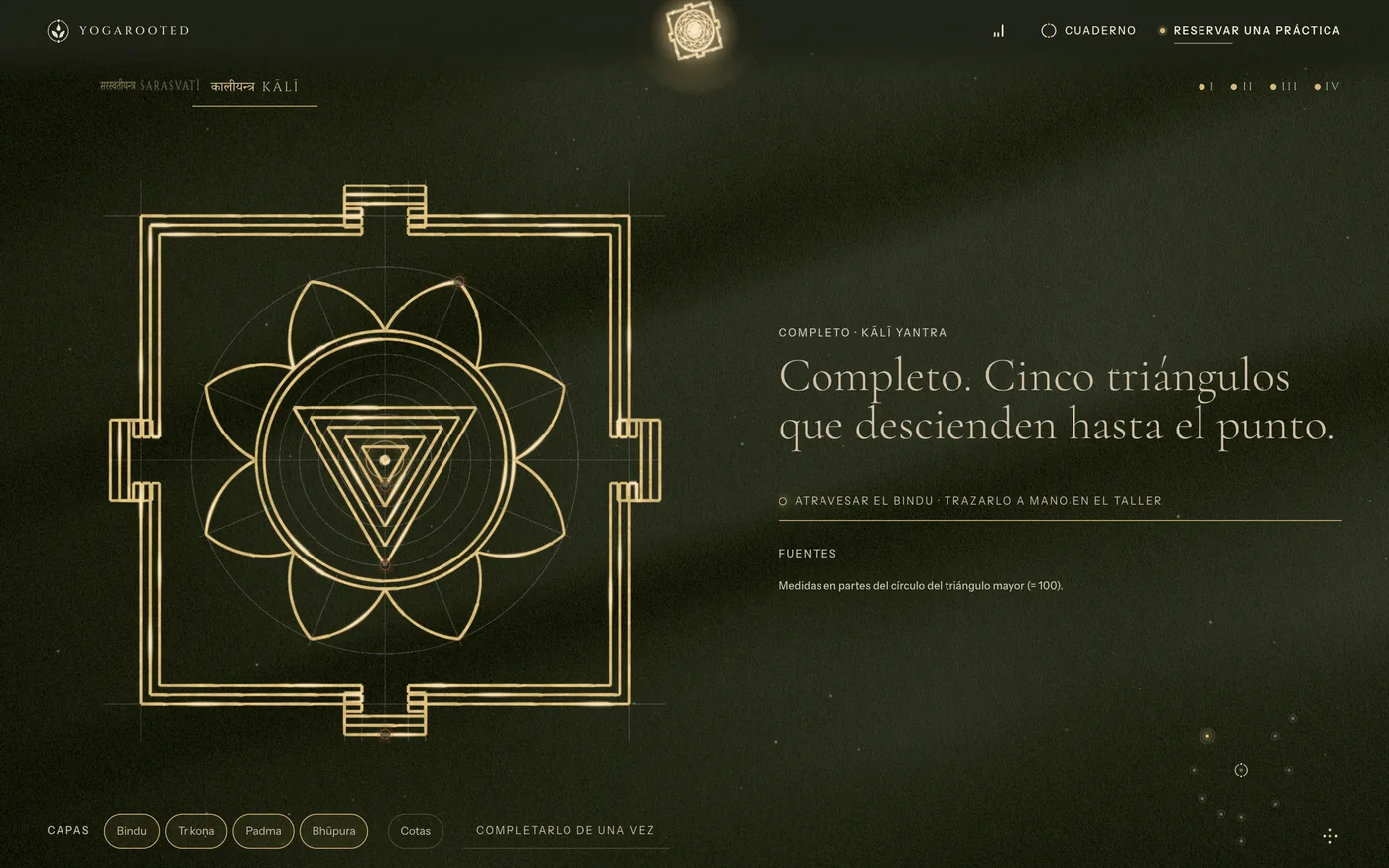1389x868 pixels.
Task: Toggle the Bhūpura layer chip
Action: coord(333,831)
